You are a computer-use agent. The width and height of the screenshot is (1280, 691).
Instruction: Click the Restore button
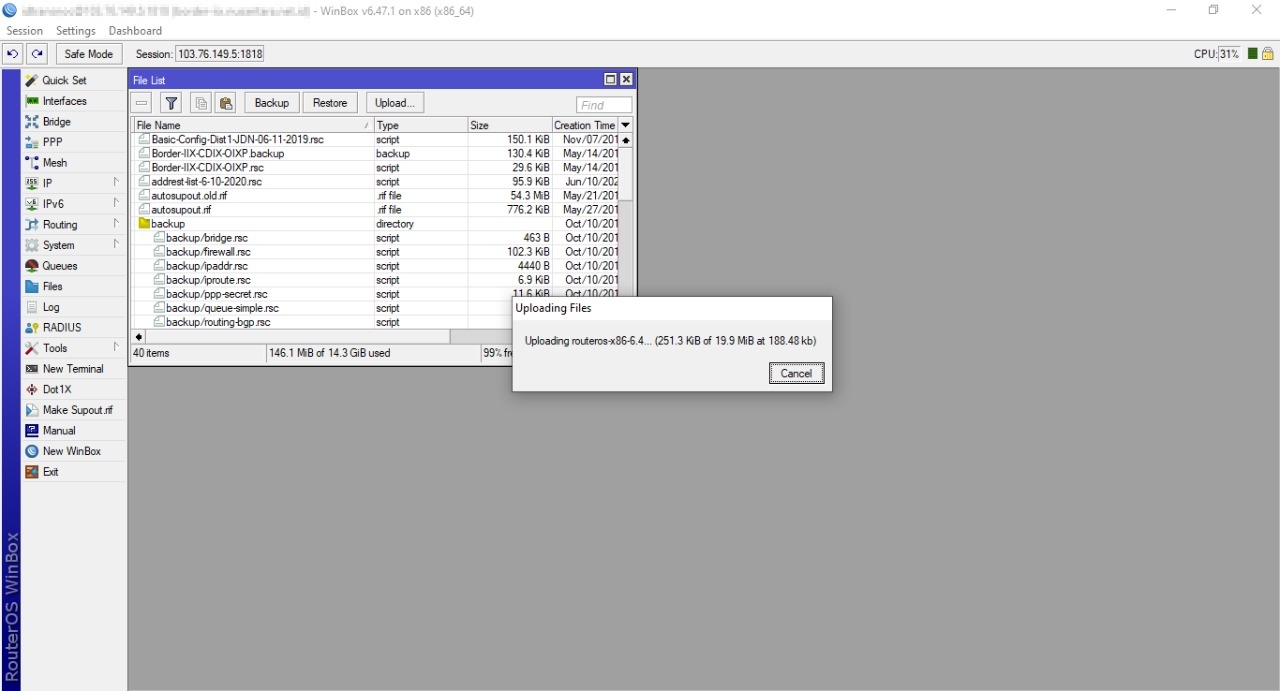[x=330, y=103]
